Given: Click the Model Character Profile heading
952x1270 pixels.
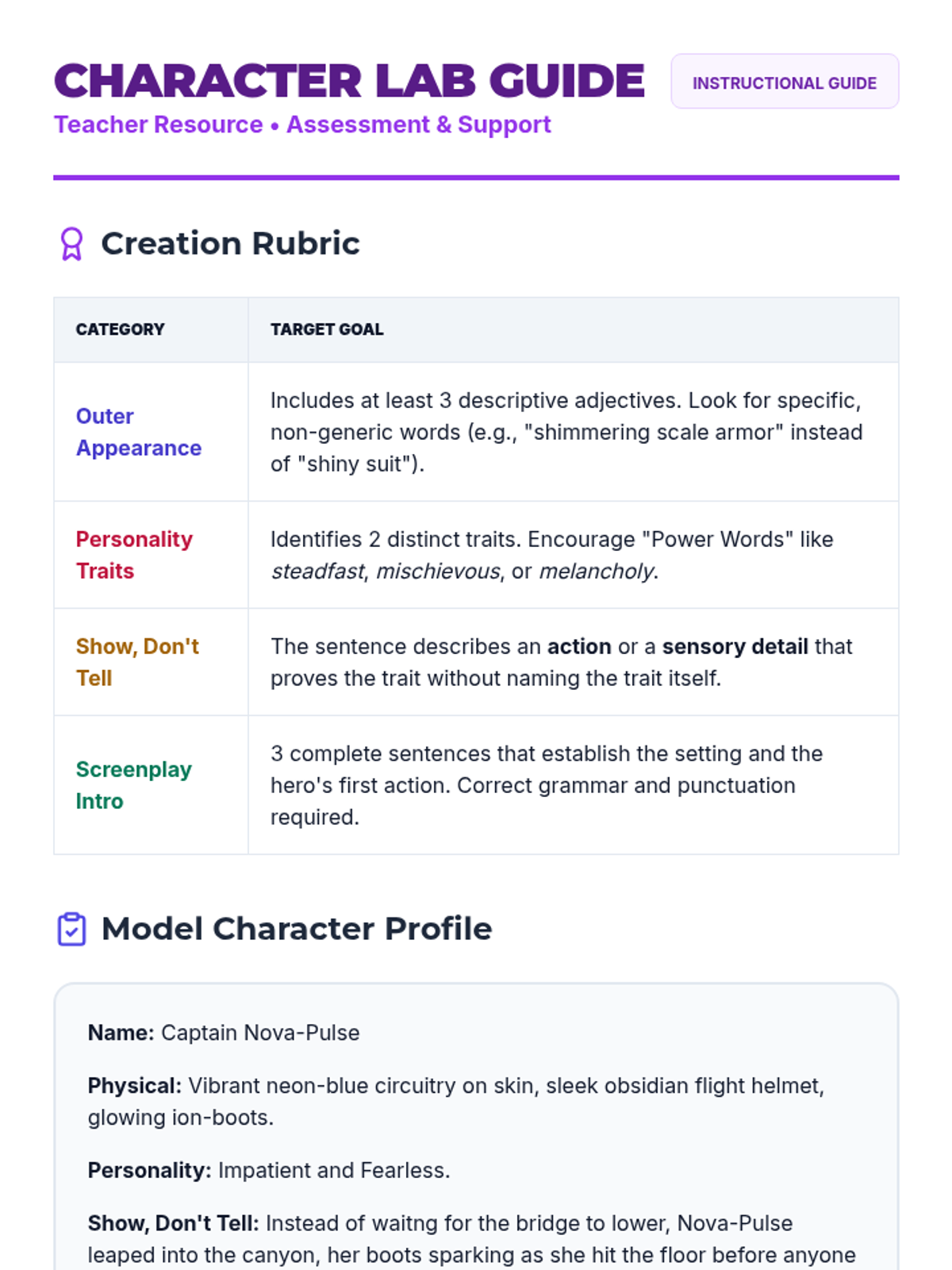Looking at the screenshot, I should [297, 929].
